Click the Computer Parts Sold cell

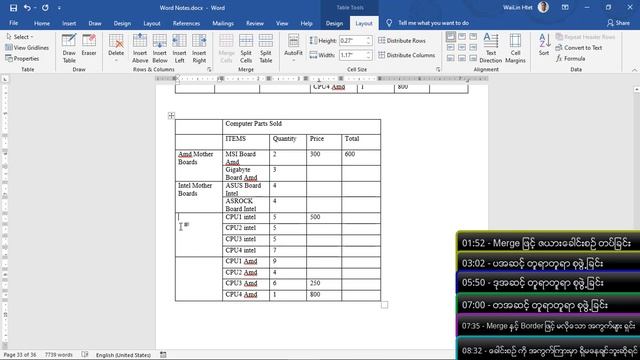pos(301,127)
